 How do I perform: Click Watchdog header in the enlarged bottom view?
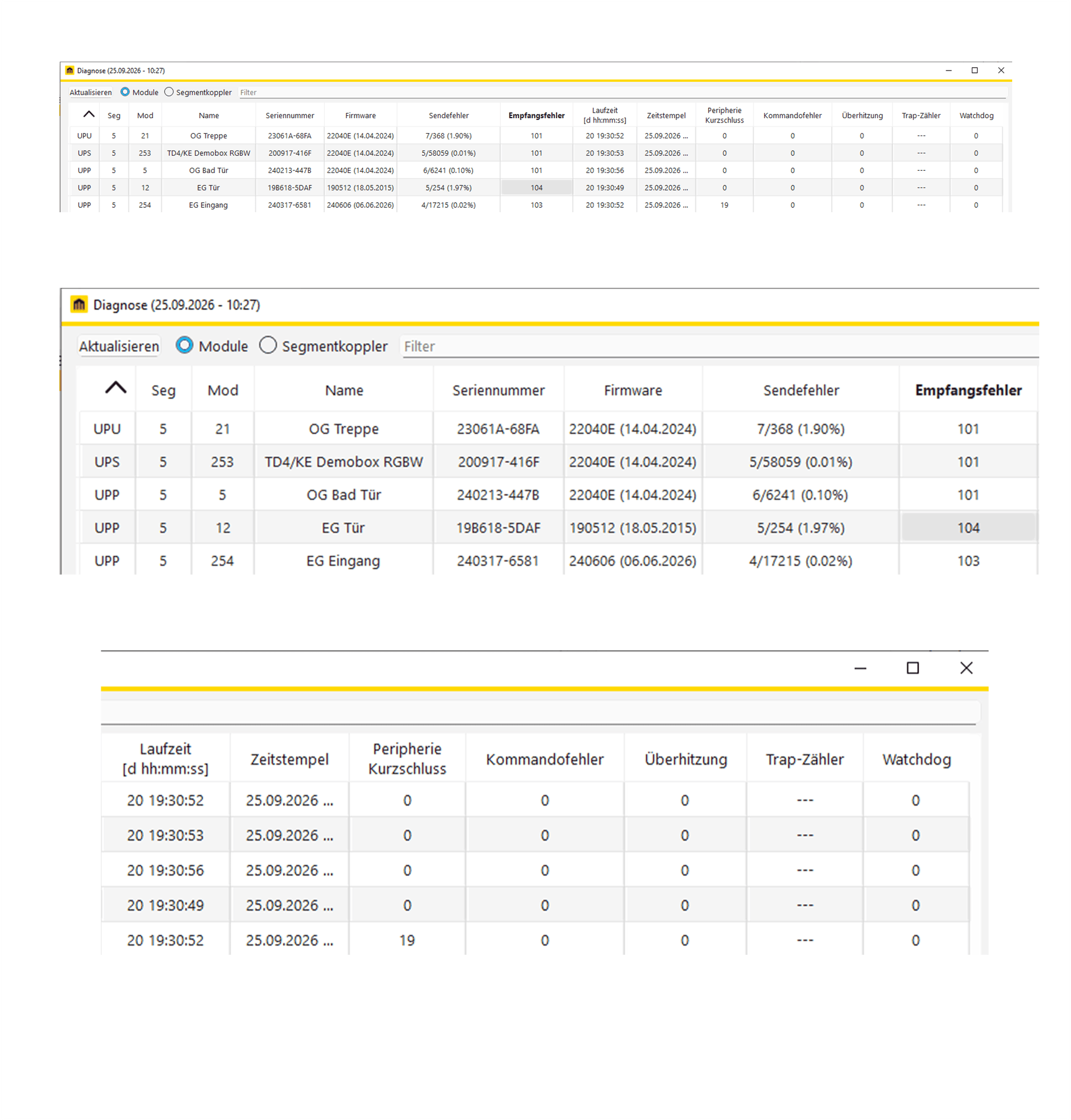(916, 759)
